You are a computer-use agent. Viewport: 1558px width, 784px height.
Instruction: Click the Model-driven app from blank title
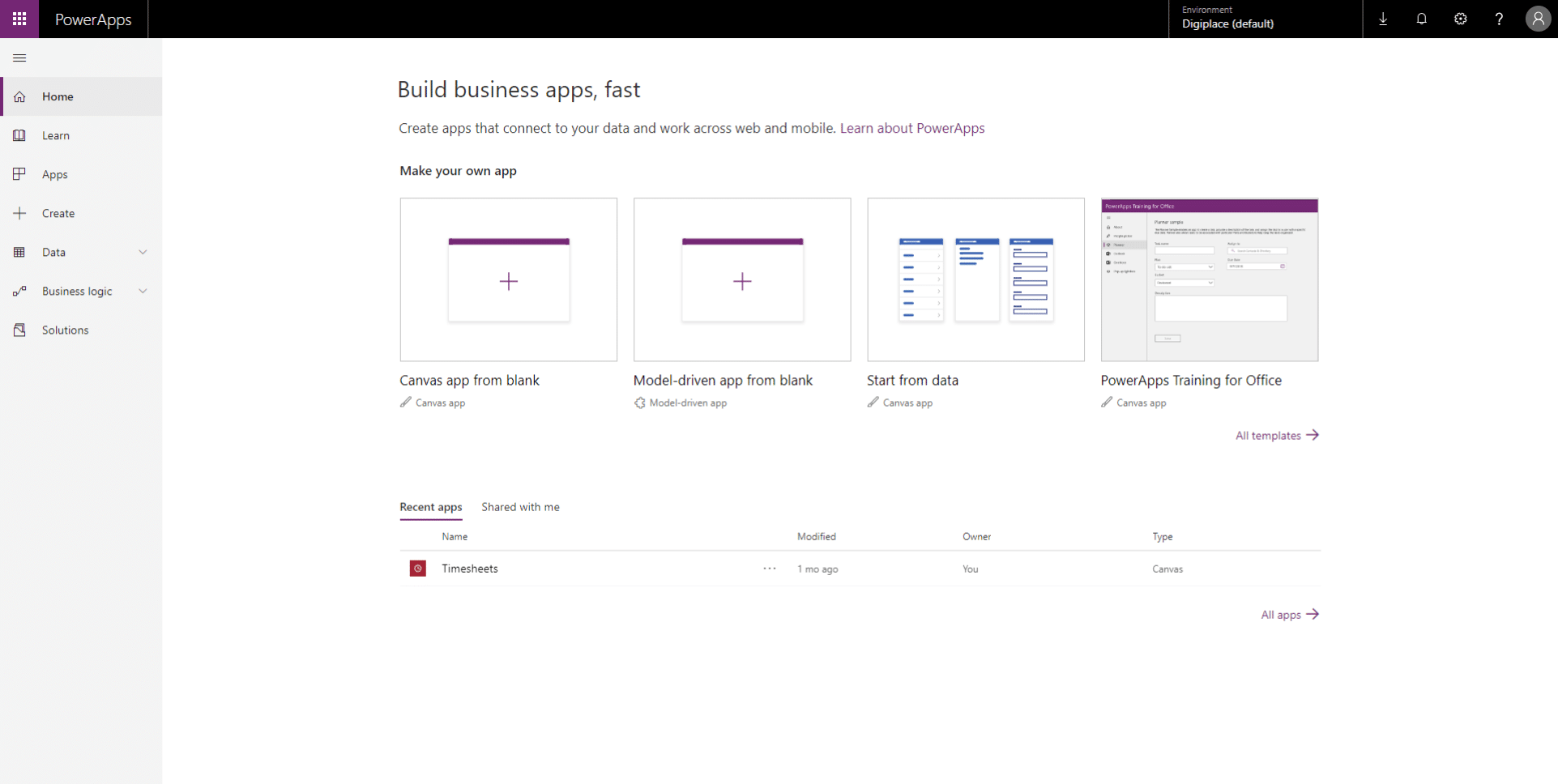pyautogui.click(x=723, y=380)
